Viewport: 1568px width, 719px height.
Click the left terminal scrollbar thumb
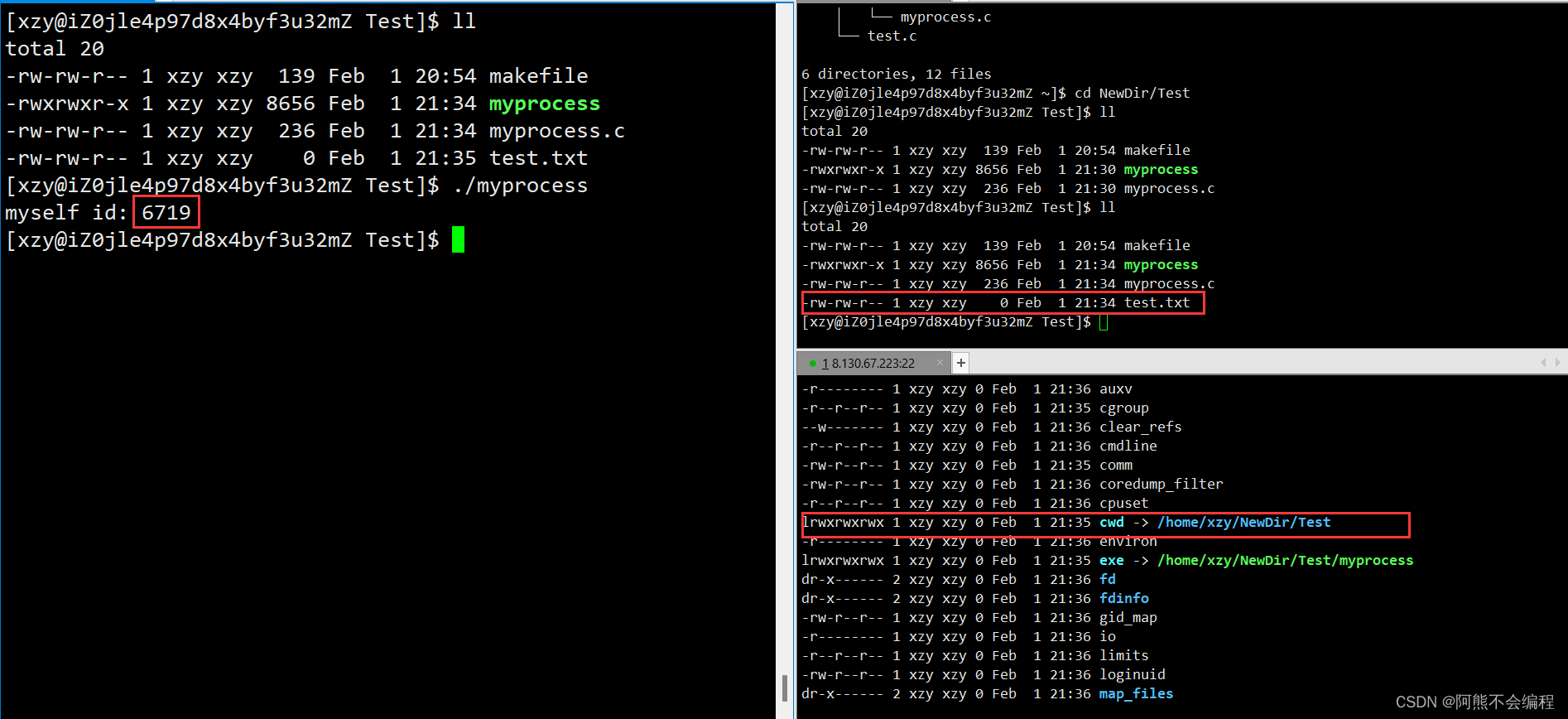[x=784, y=688]
